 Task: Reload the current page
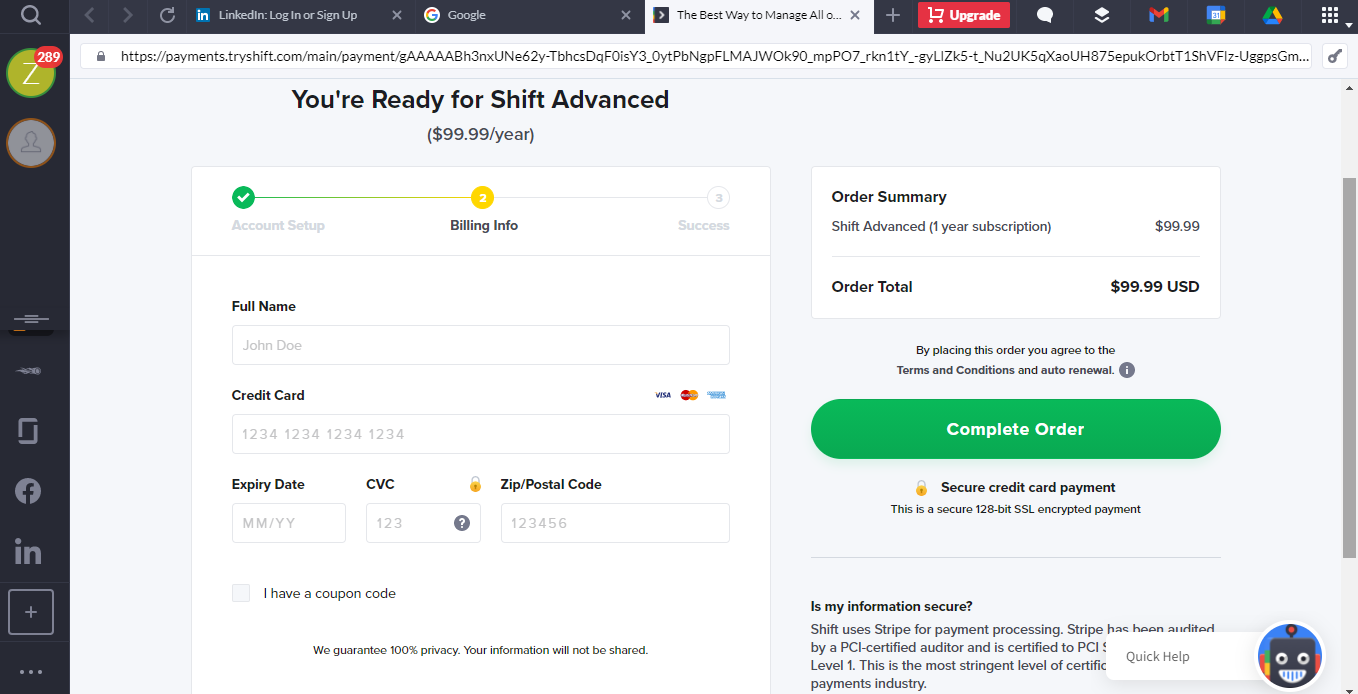(167, 15)
